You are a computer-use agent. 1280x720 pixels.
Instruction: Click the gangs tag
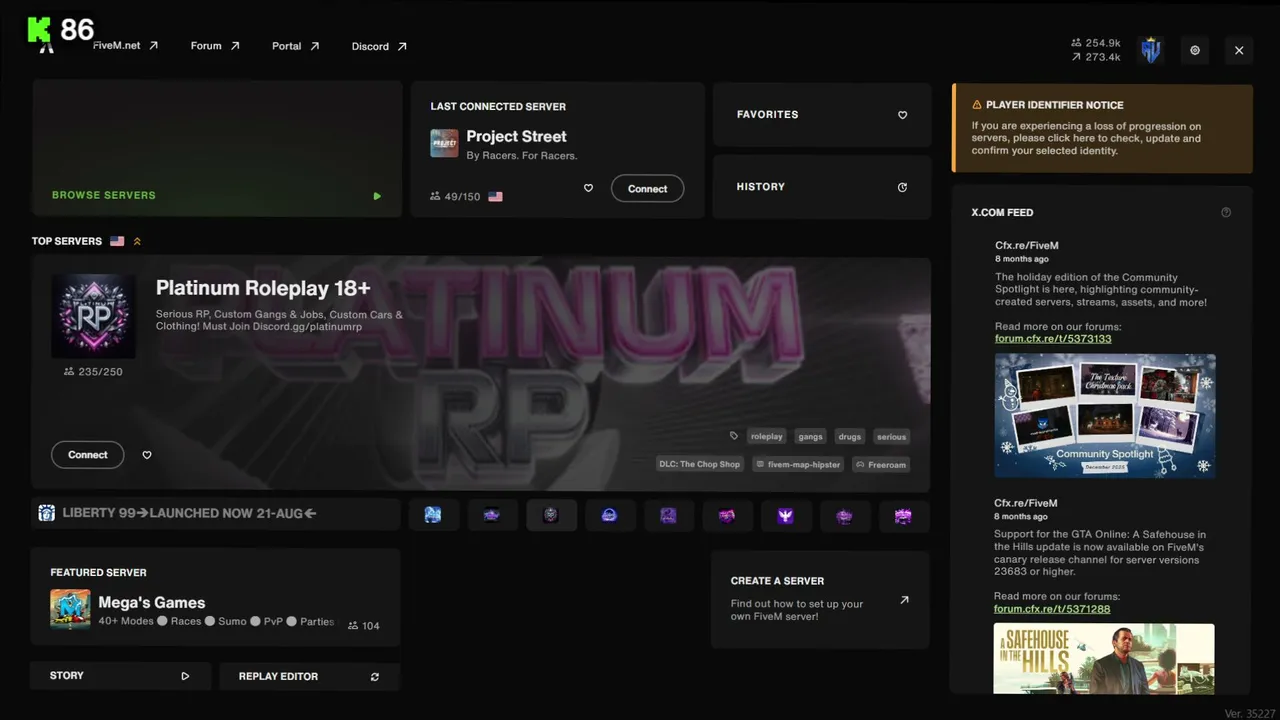(x=811, y=436)
